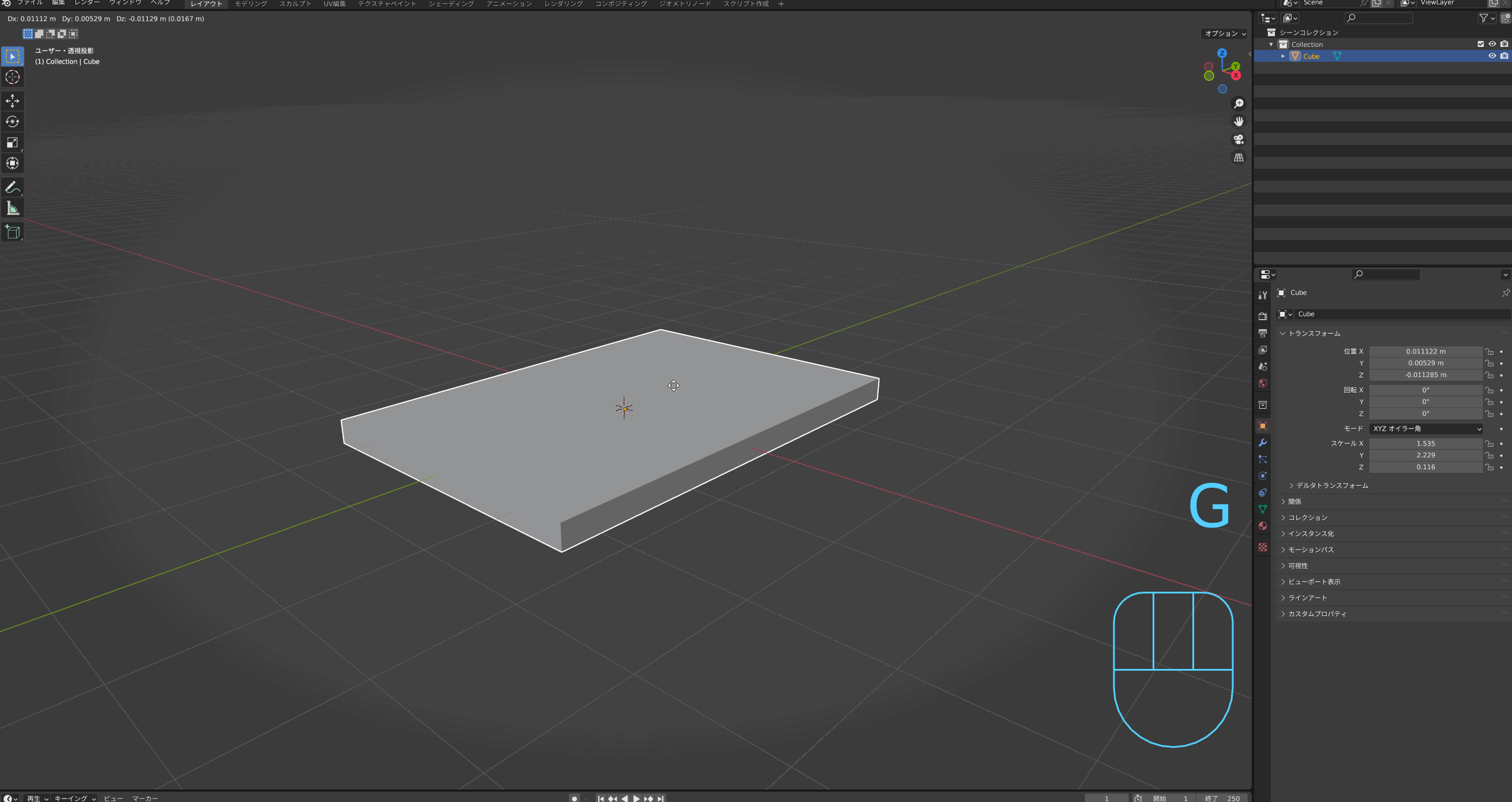This screenshot has width=1512, height=802.
Task: Select the Rotate tool
Action: click(12, 122)
